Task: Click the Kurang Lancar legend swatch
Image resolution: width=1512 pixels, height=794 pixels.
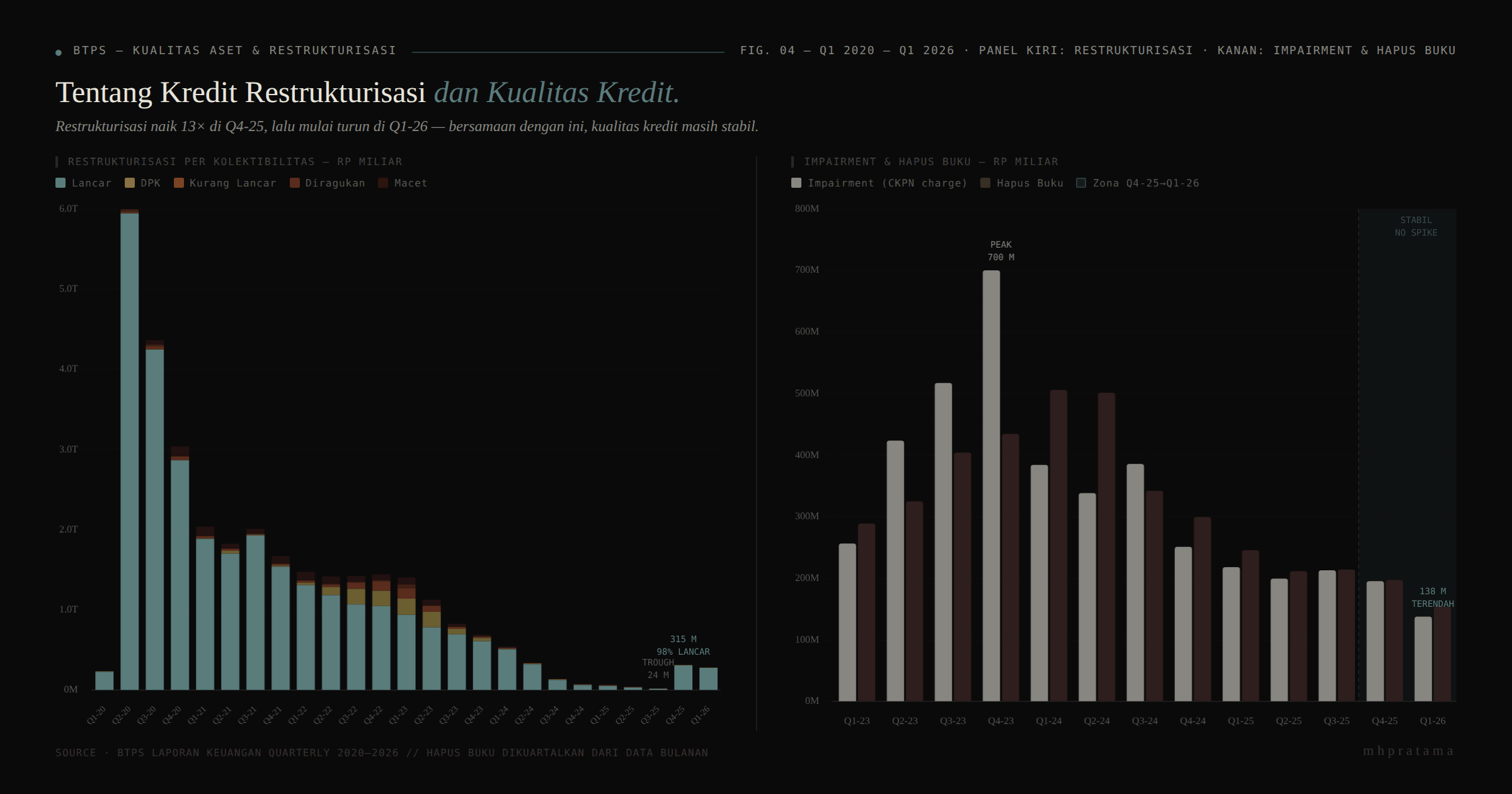Action: 179,183
